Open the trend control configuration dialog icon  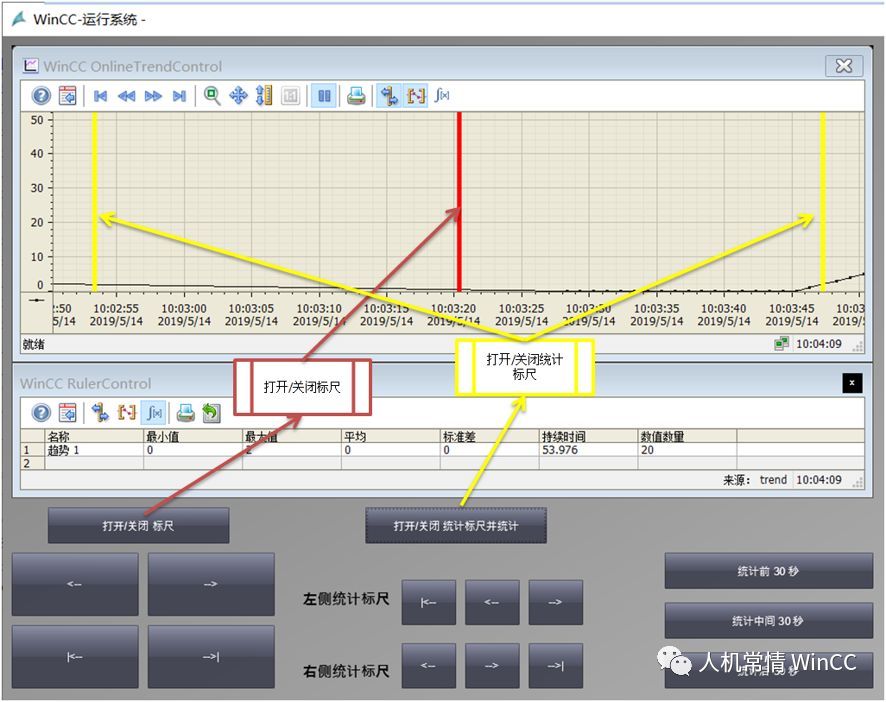[x=67, y=96]
